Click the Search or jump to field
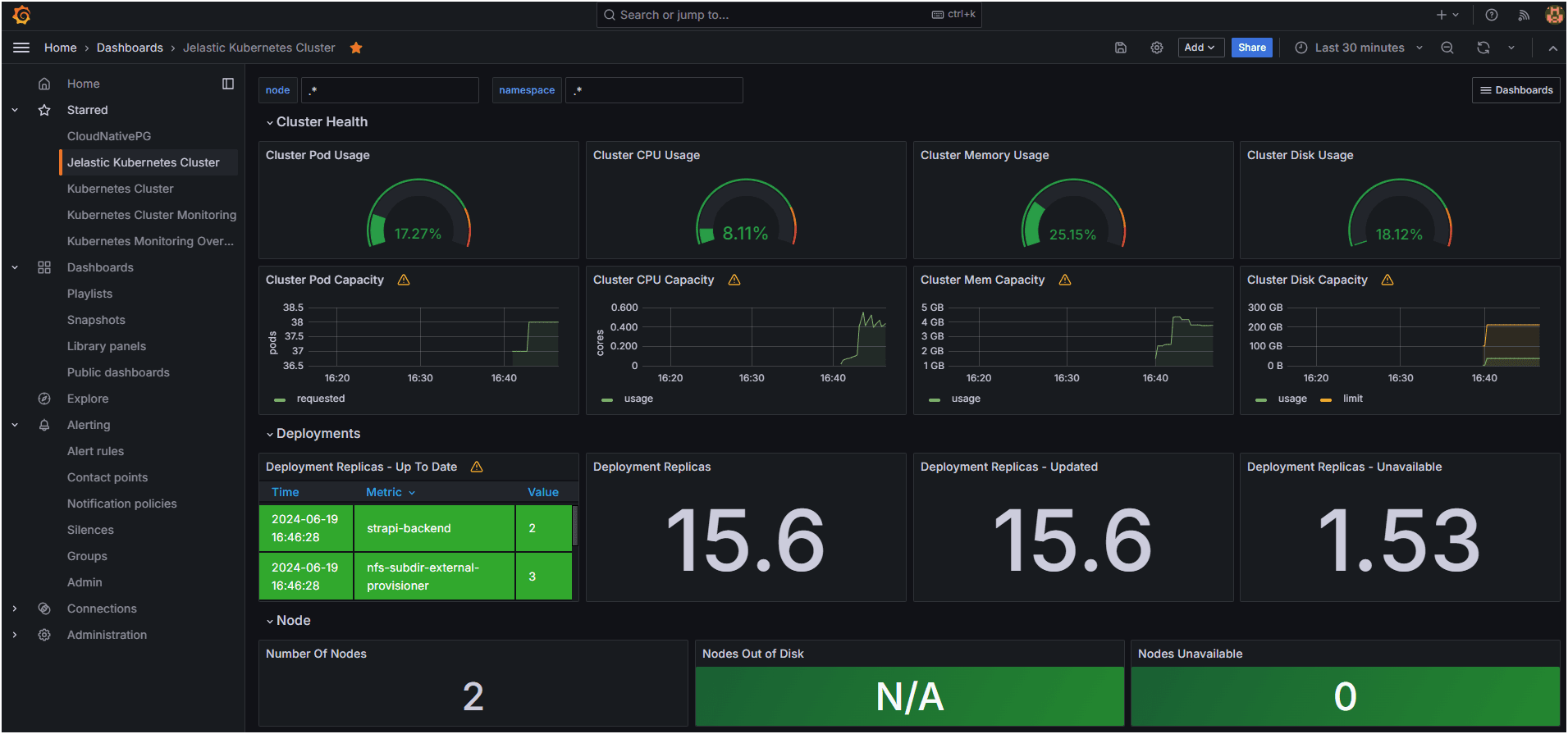Screen dimensions: 1568x734 (789, 15)
